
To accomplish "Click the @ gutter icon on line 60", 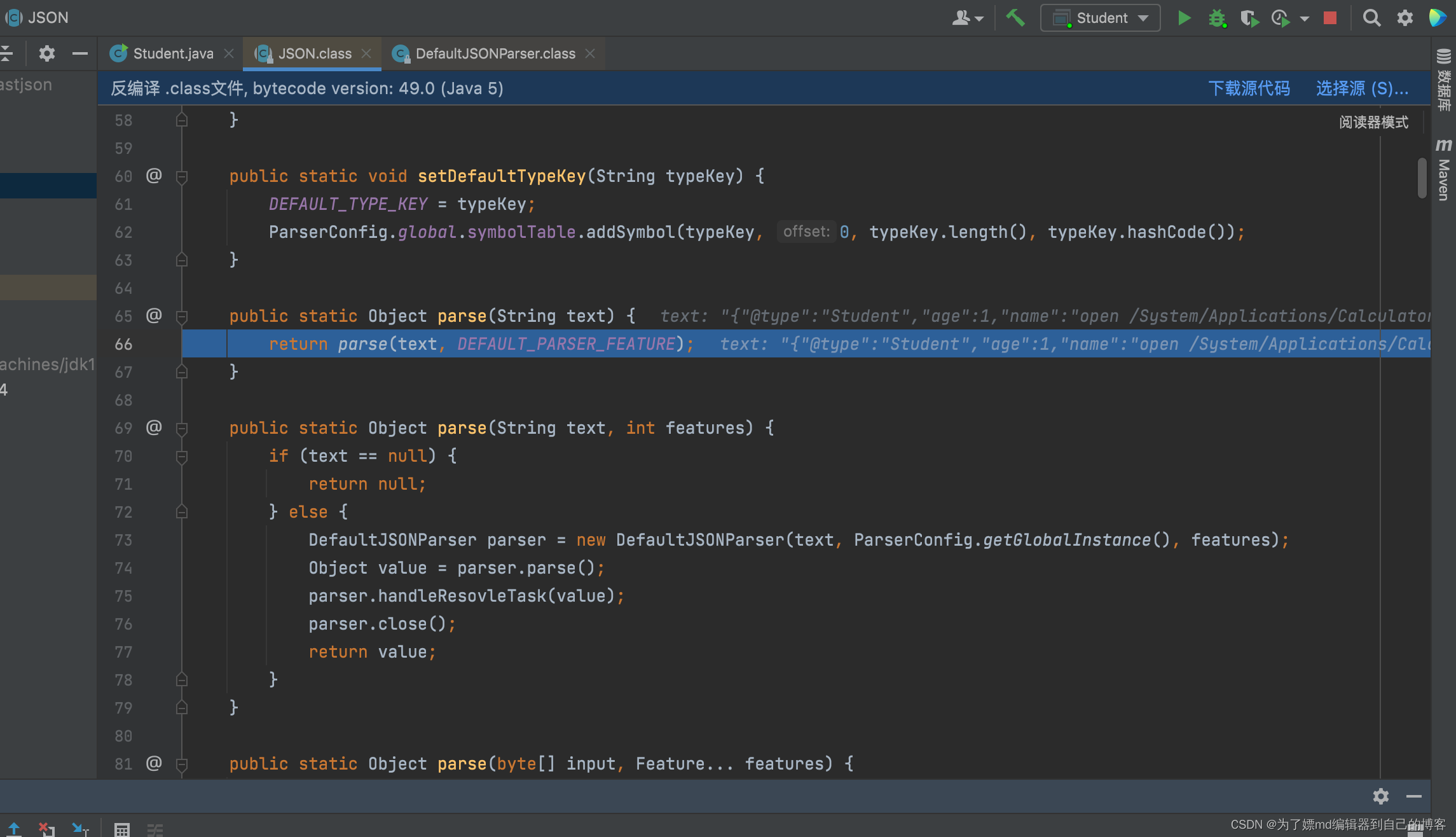I will [154, 176].
